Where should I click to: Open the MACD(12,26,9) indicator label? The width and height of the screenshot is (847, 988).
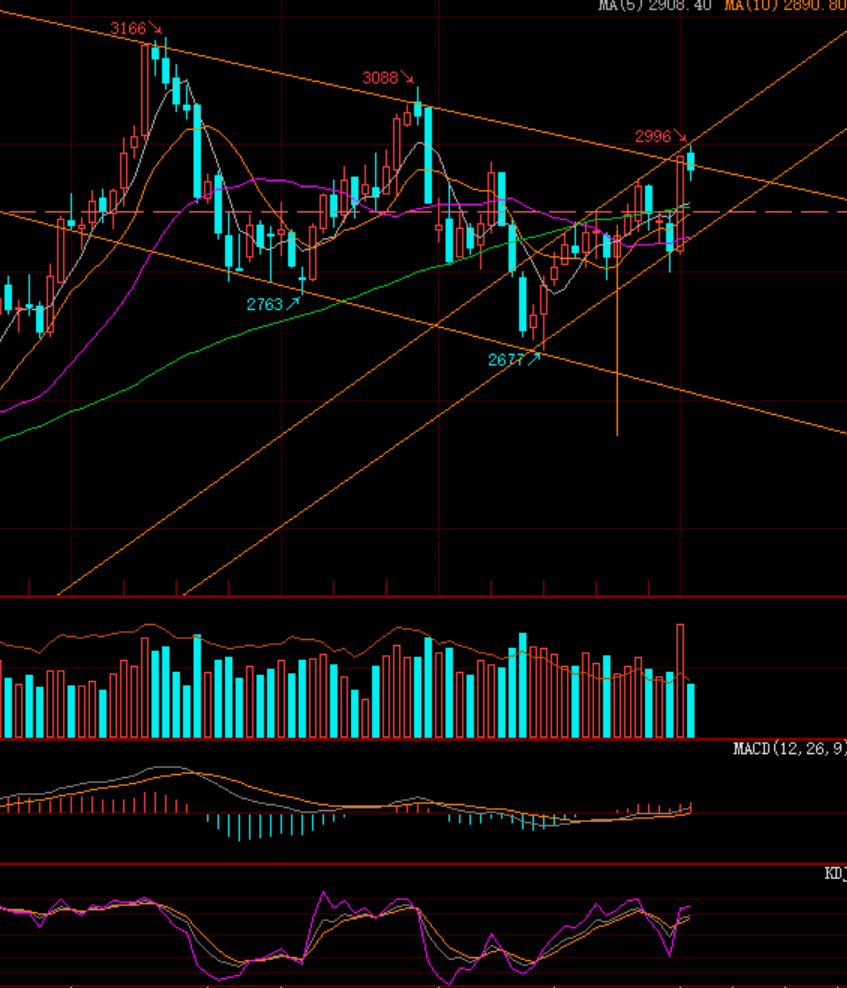click(x=790, y=749)
